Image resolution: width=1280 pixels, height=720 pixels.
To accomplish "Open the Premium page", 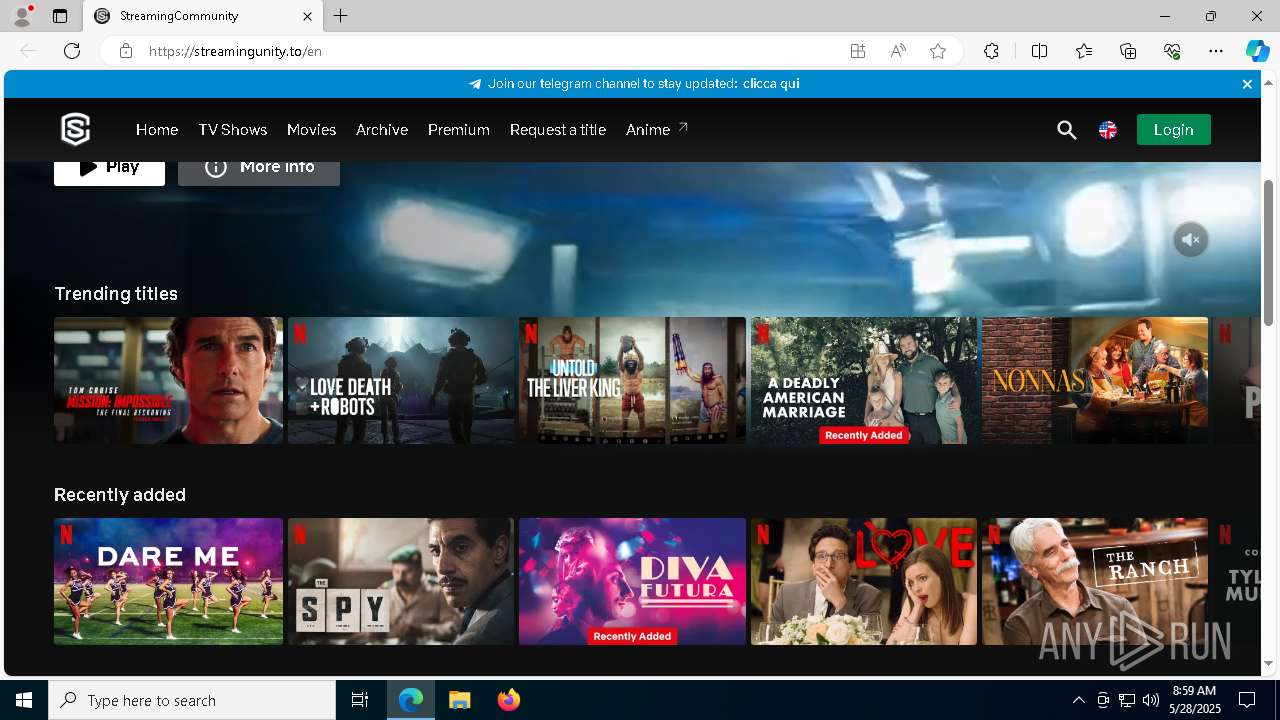I will 459,130.
